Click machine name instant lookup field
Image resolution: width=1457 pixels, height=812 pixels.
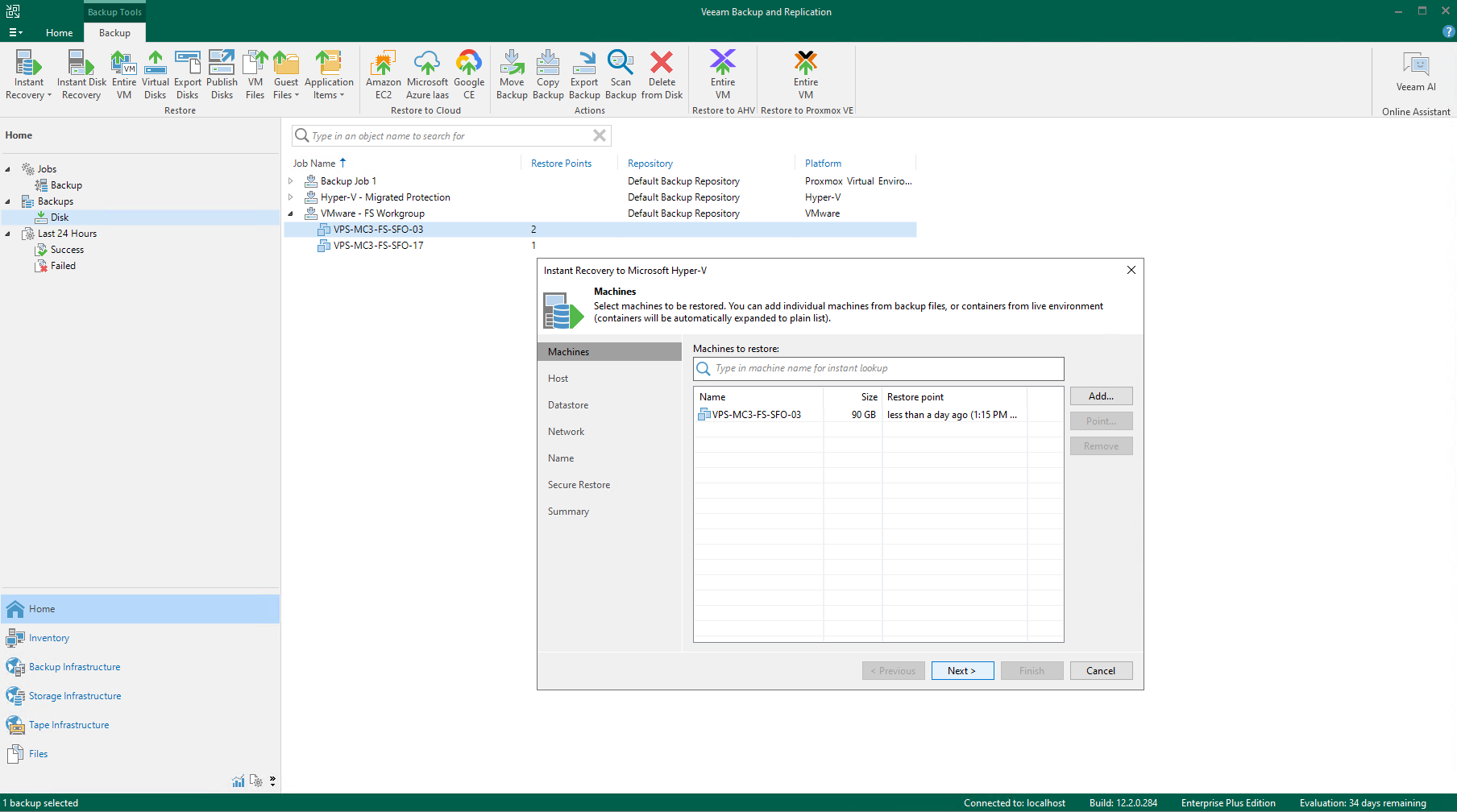878,368
